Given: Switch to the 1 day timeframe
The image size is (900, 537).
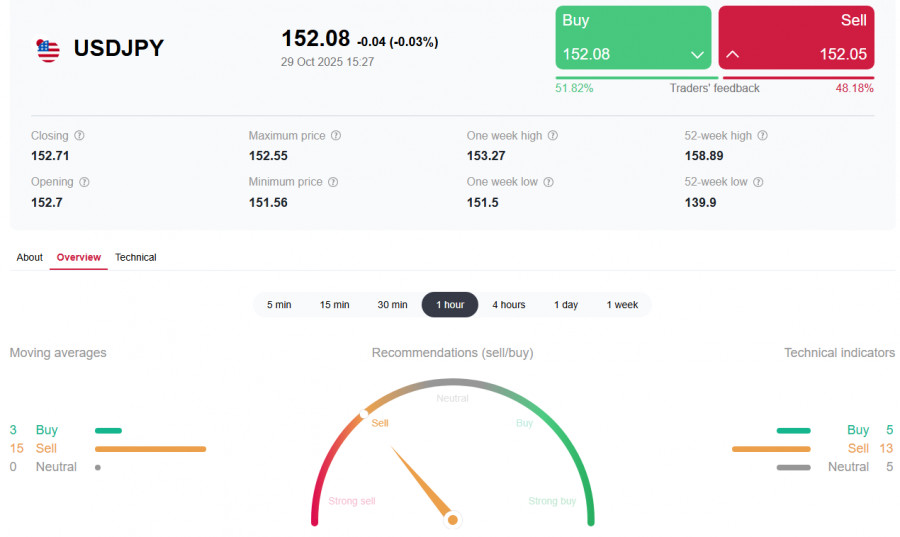Looking at the screenshot, I should [x=566, y=305].
